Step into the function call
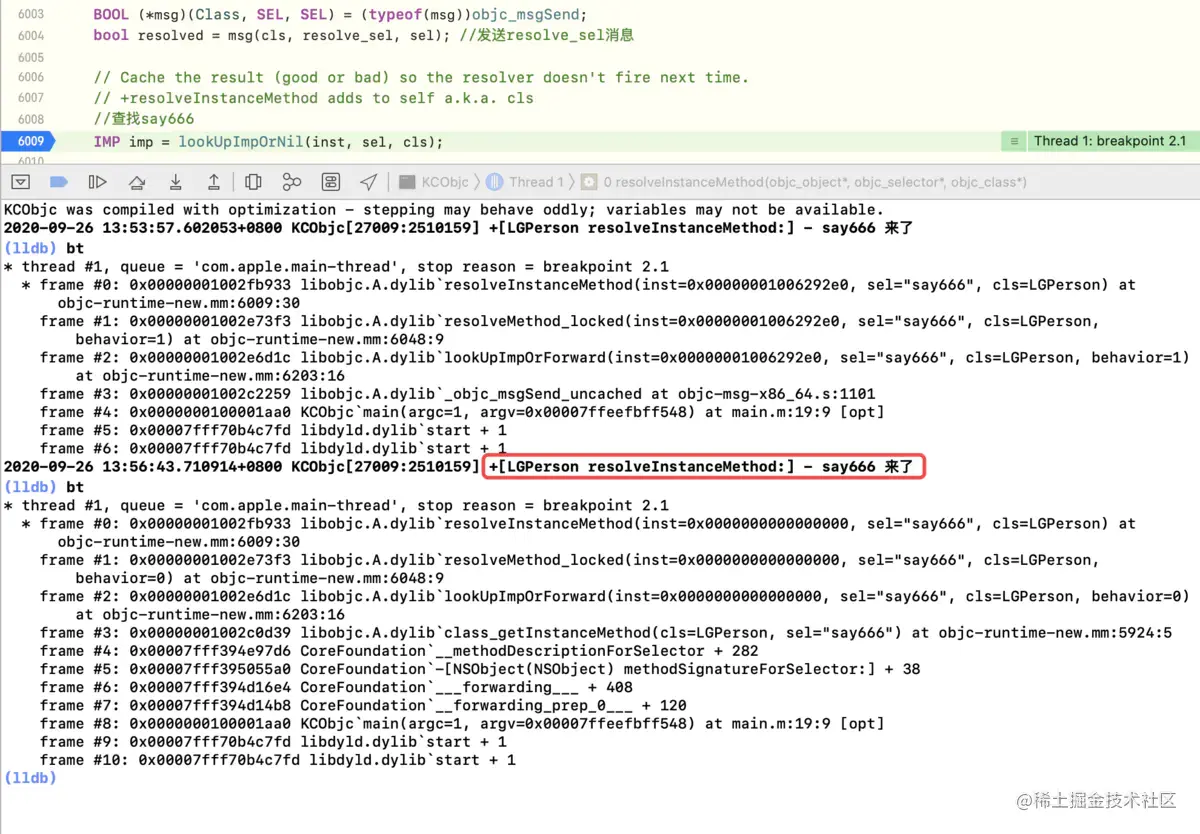This screenshot has width=1200, height=834. tap(175, 182)
